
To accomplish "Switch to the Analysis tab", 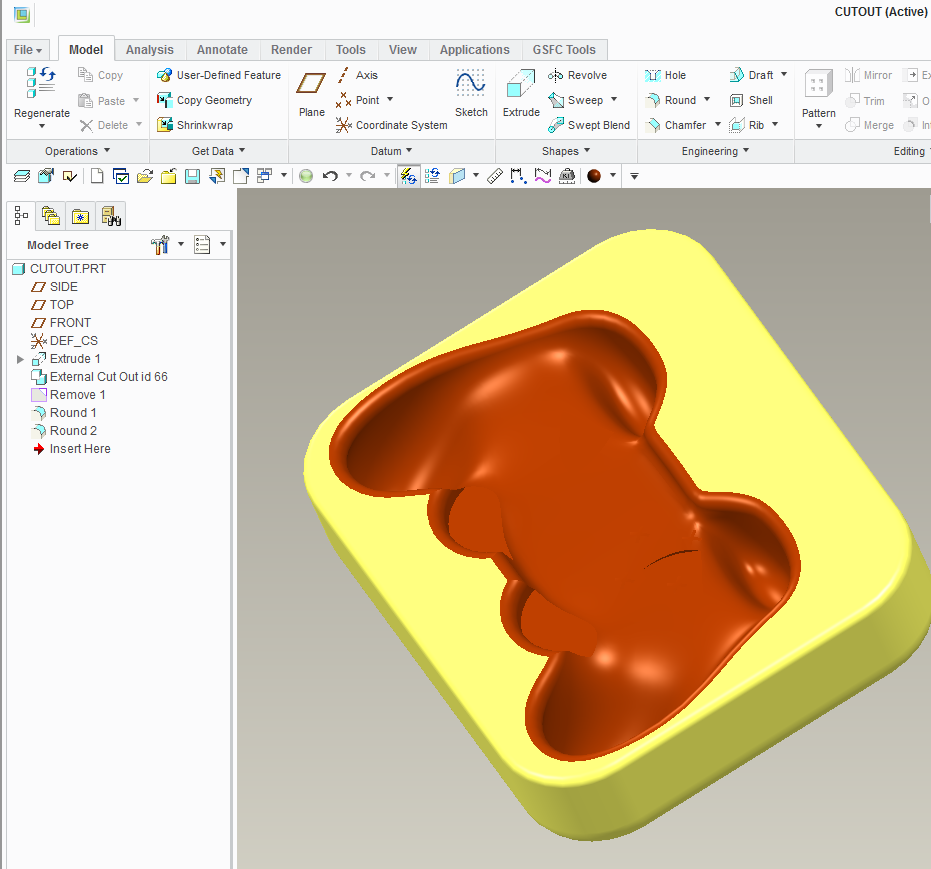I will pos(150,50).
